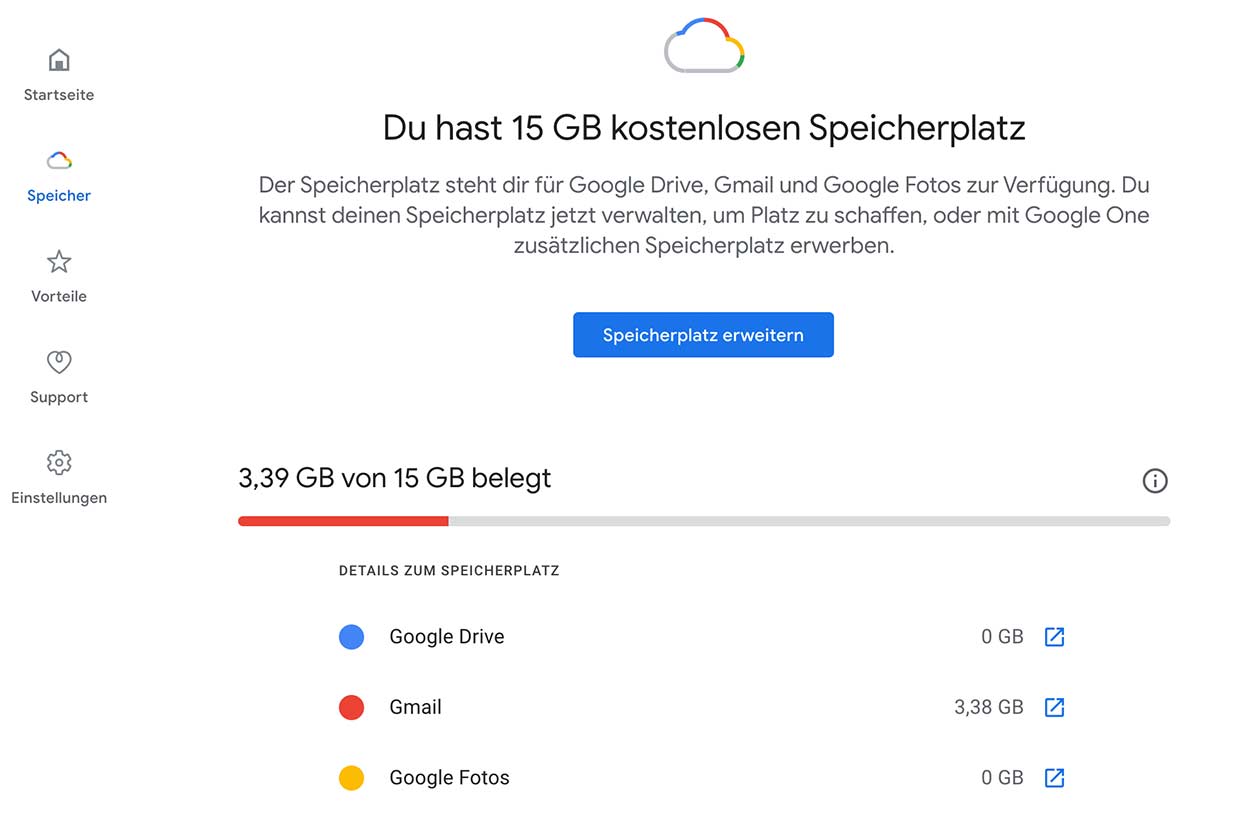Image resolution: width=1240 pixels, height=829 pixels.
Task: Open Einstellungen gear icon
Action: click(x=59, y=463)
